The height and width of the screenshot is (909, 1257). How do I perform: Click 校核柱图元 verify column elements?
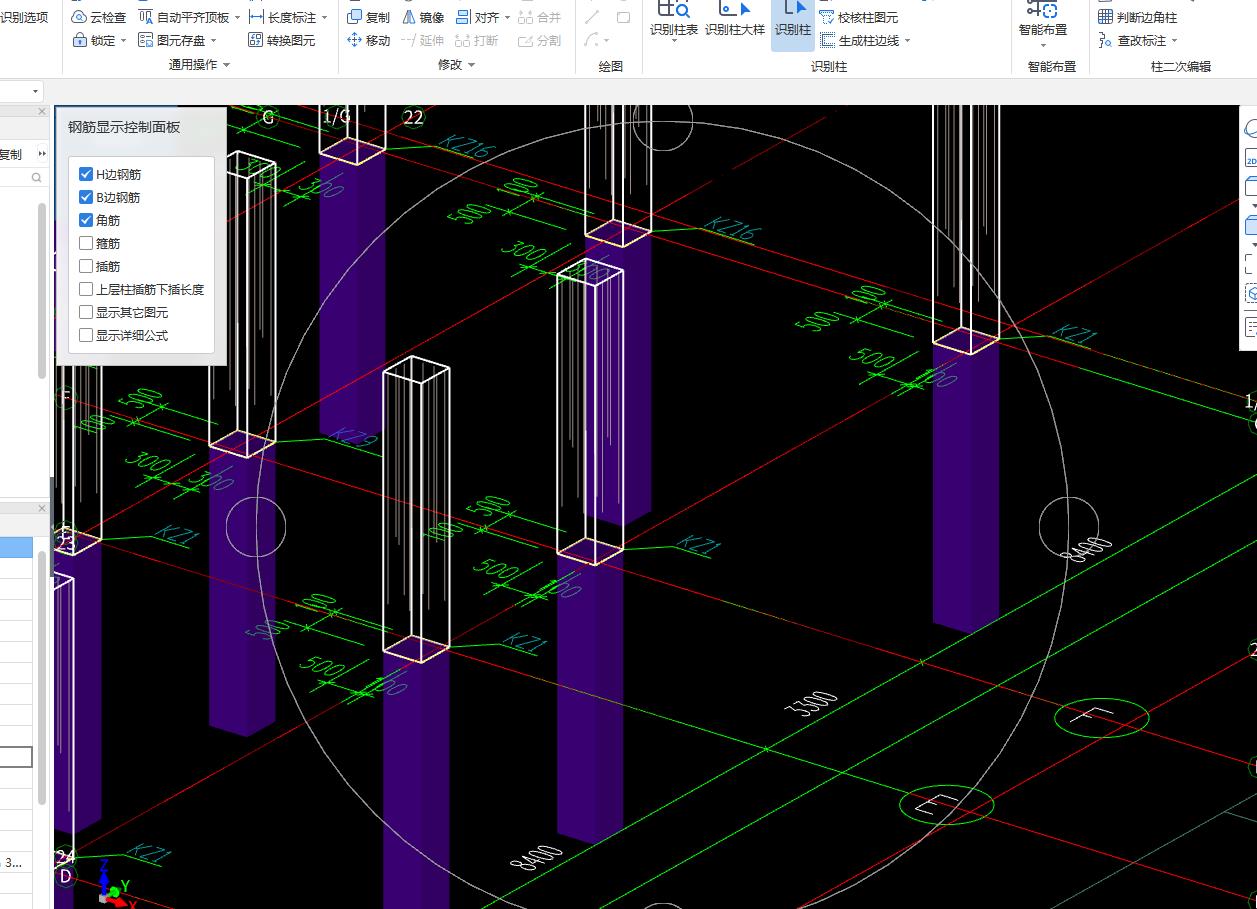(x=858, y=17)
